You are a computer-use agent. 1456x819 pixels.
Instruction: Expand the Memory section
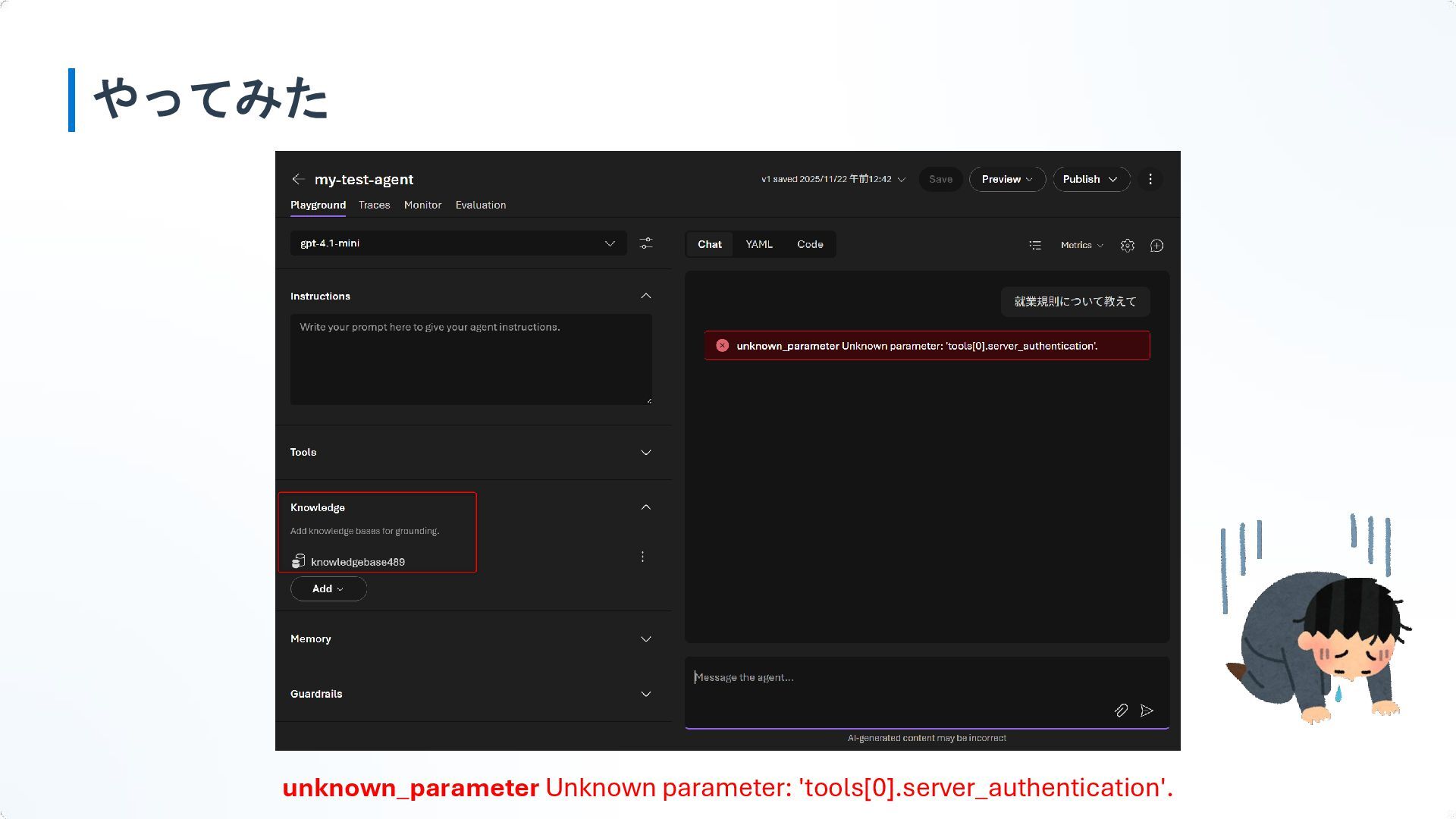coord(646,639)
